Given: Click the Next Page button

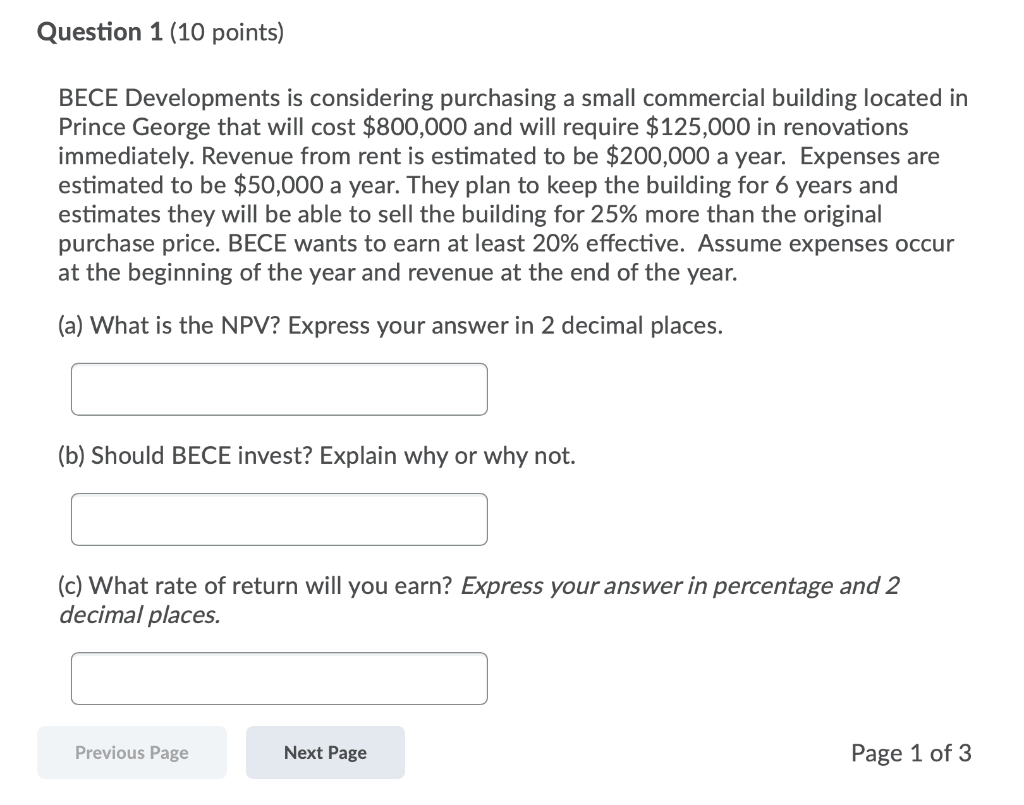Looking at the screenshot, I should pos(325,752).
